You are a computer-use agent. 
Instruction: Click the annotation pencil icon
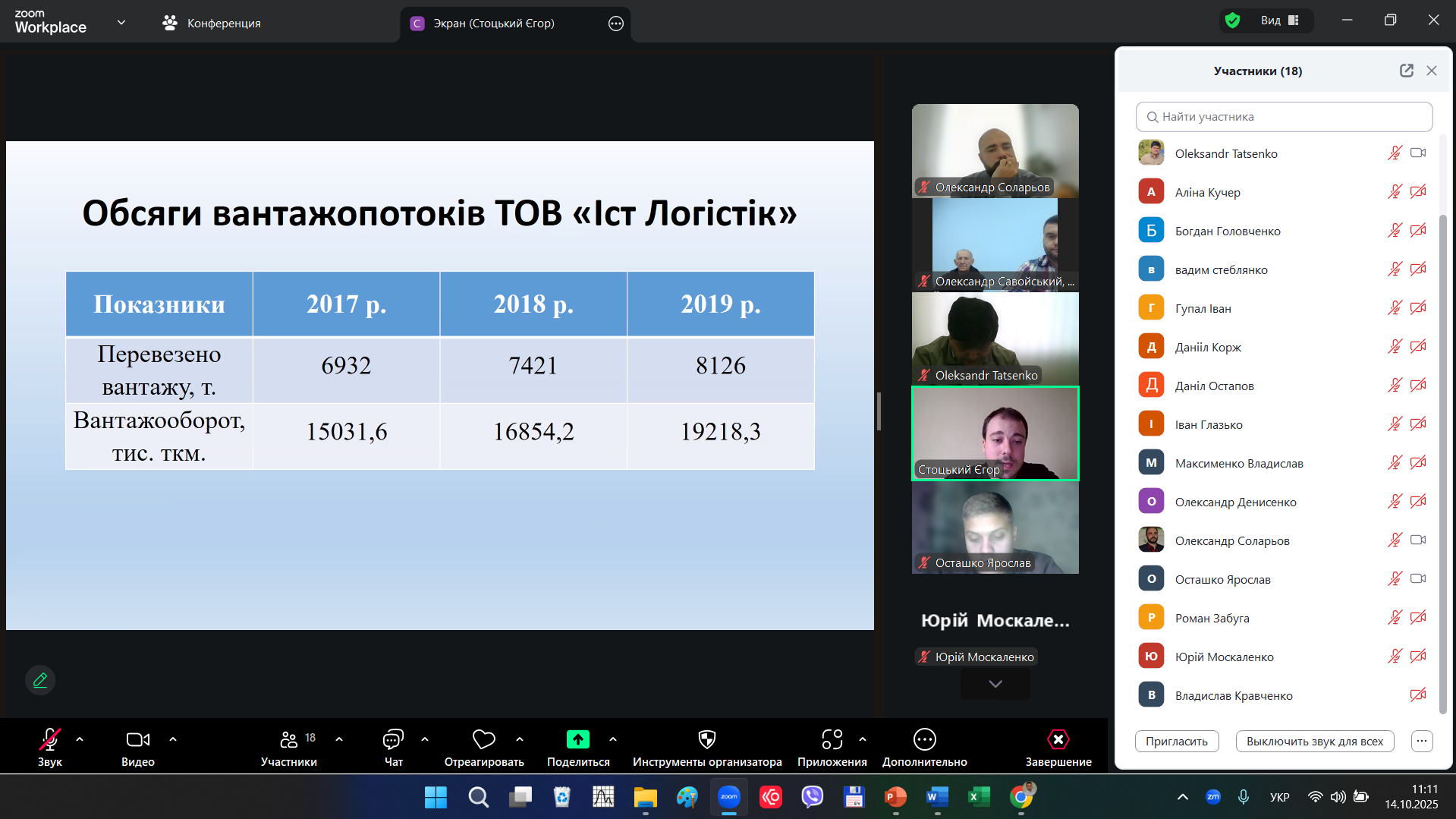pyautogui.click(x=40, y=680)
